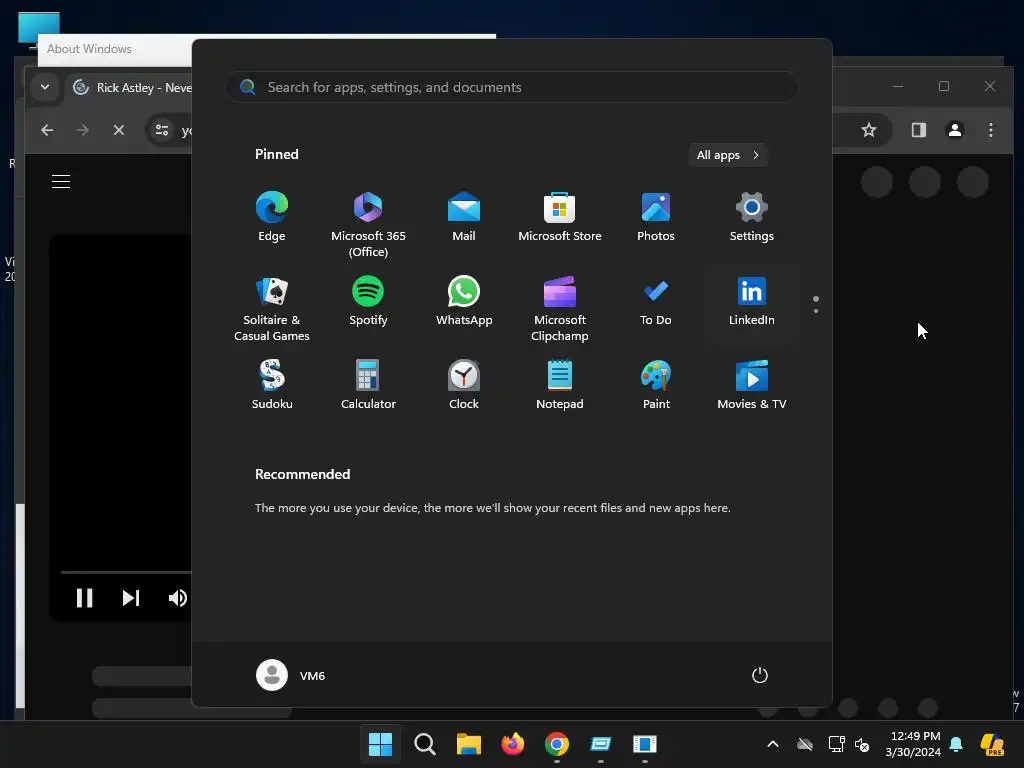Open the Mail app

464,218
